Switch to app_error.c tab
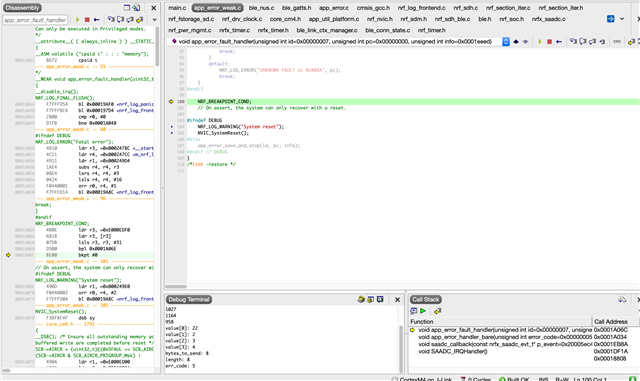The height and width of the screenshot is (381, 640). click(334, 8)
